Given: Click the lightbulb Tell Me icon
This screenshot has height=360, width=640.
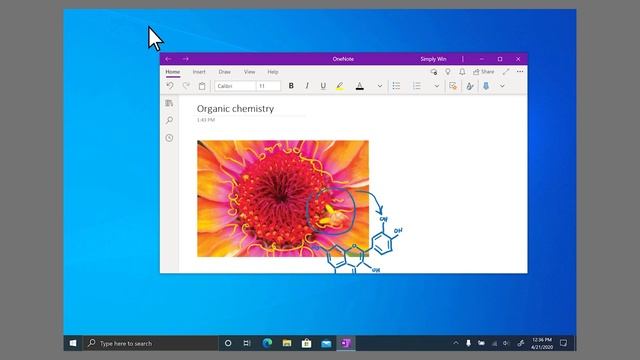Looking at the screenshot, I should (448, 72).
